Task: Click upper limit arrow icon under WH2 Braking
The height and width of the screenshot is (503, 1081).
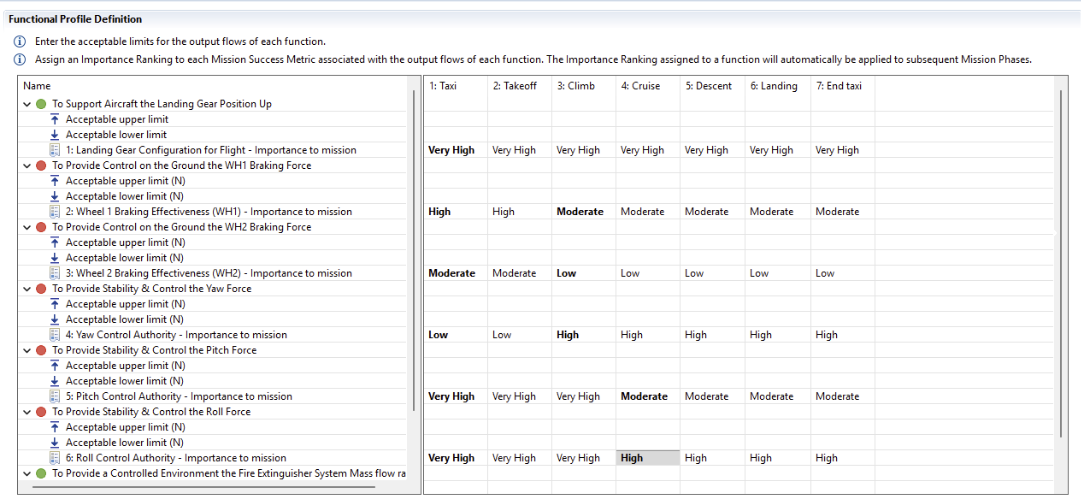Action: (55, 243)
